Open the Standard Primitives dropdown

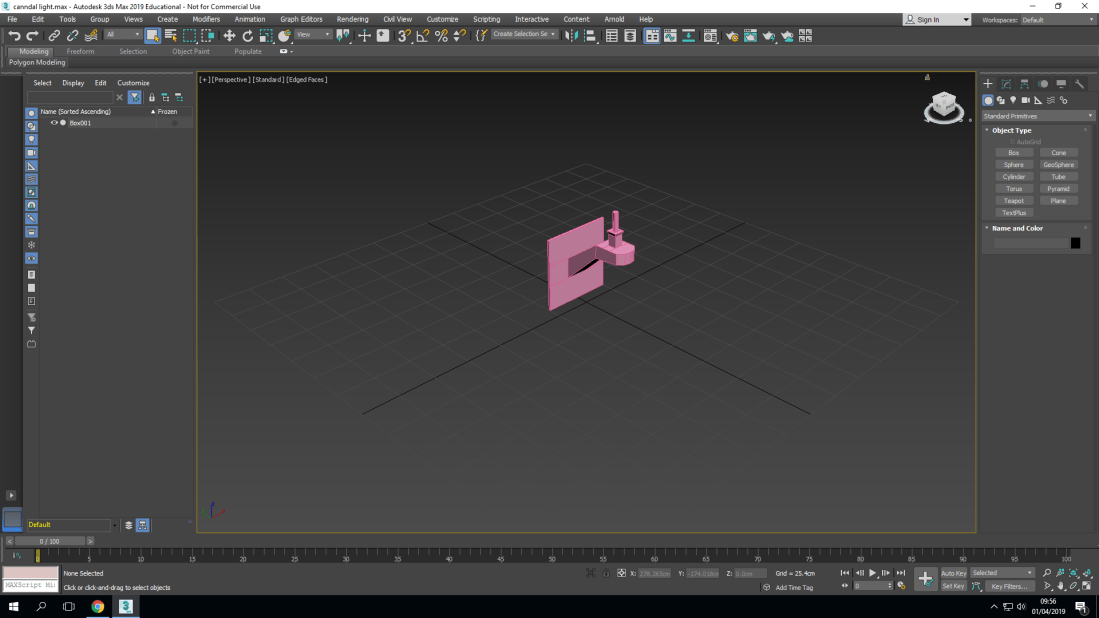[1037, 115]
